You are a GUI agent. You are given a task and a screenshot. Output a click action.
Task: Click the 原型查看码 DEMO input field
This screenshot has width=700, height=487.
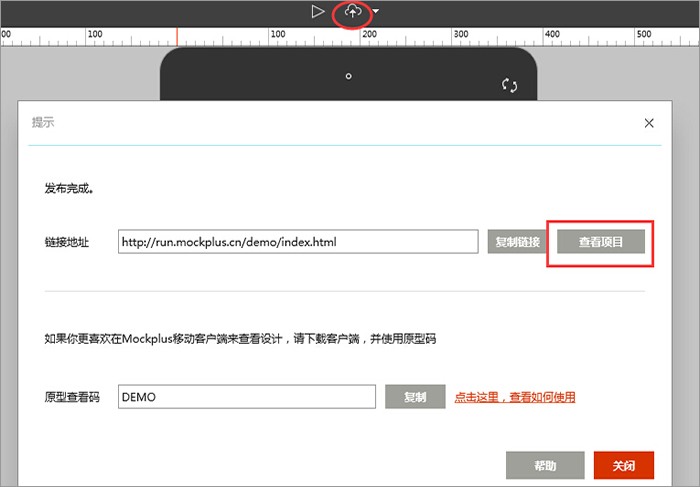click(247, 397)
